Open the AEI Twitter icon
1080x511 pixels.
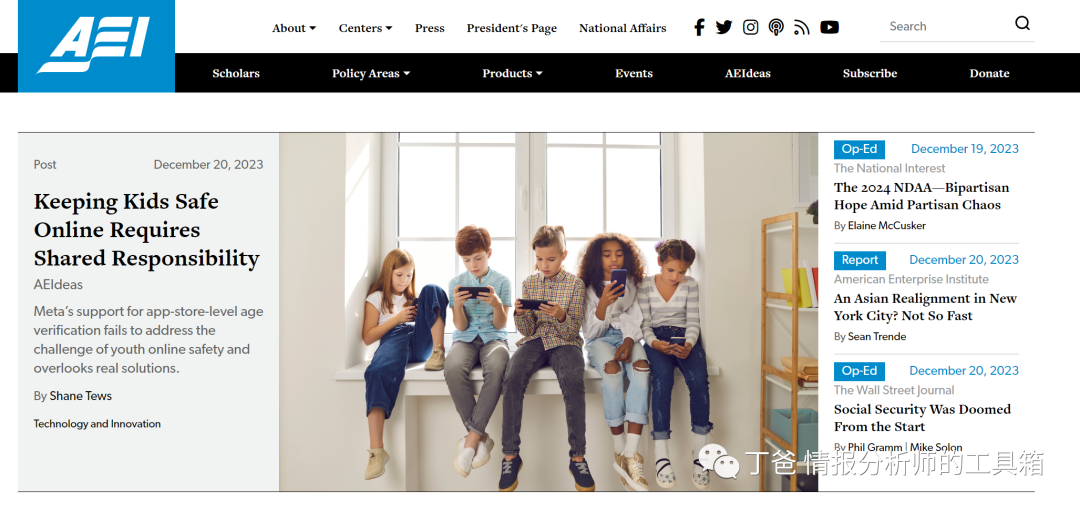[x=724, y=28]
